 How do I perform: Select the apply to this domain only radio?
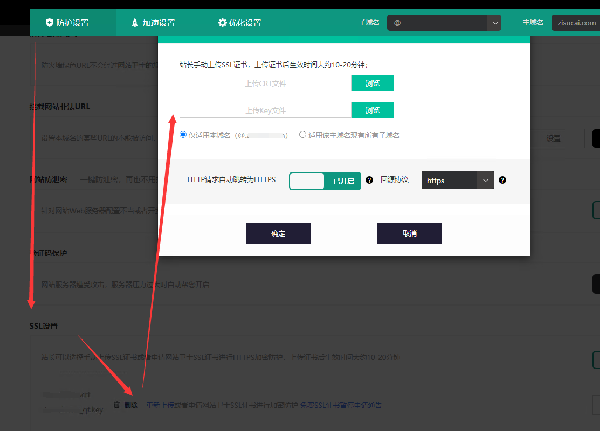[183, 135]
